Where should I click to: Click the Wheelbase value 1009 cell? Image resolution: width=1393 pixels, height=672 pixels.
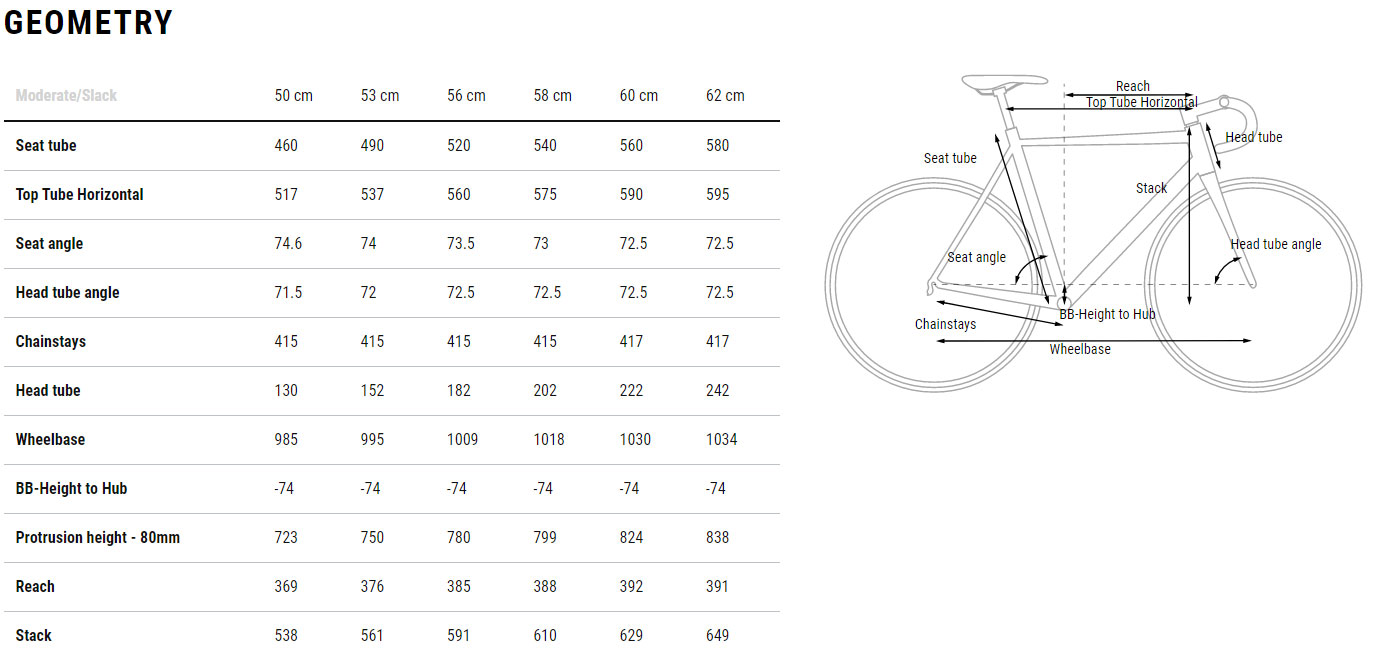pos(462,439)
